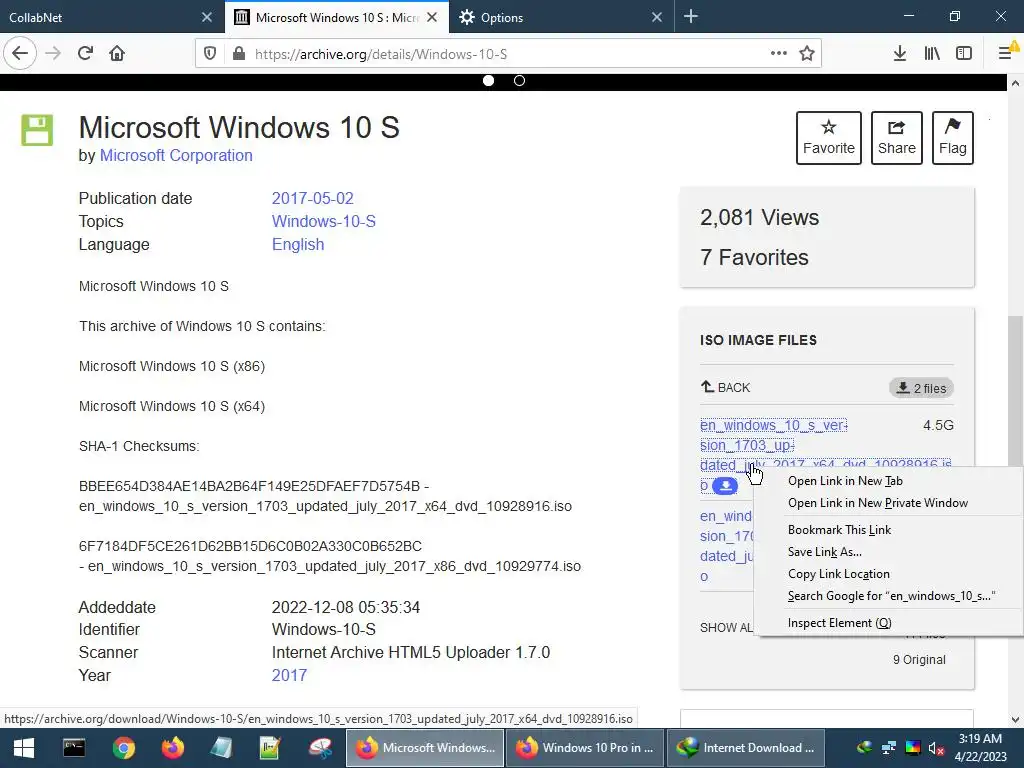
Task: Open the Windows Start menu
Action: [24, 748]
